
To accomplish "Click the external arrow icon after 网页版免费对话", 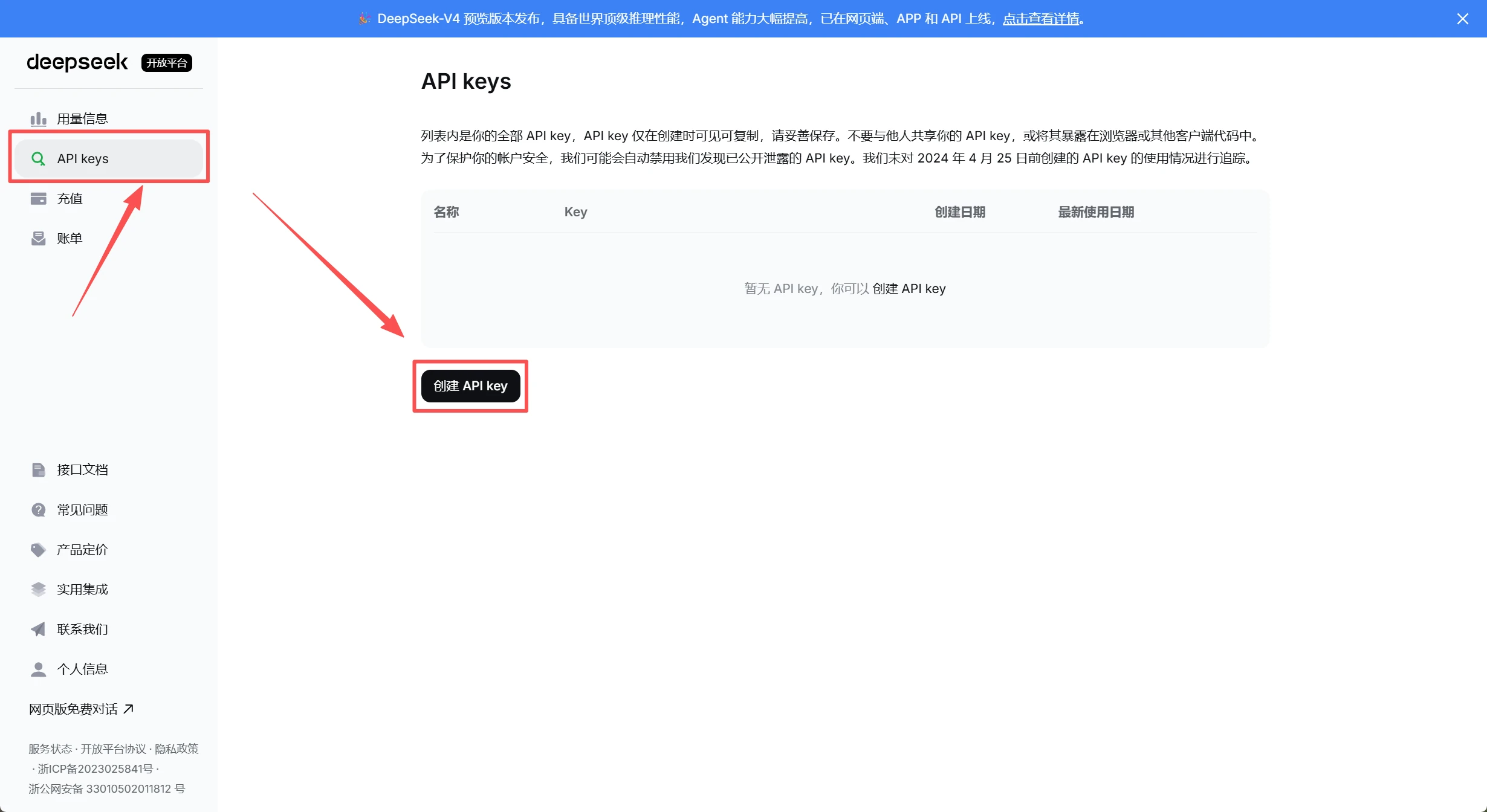I will pyautogui.click(x=128, y=709).
